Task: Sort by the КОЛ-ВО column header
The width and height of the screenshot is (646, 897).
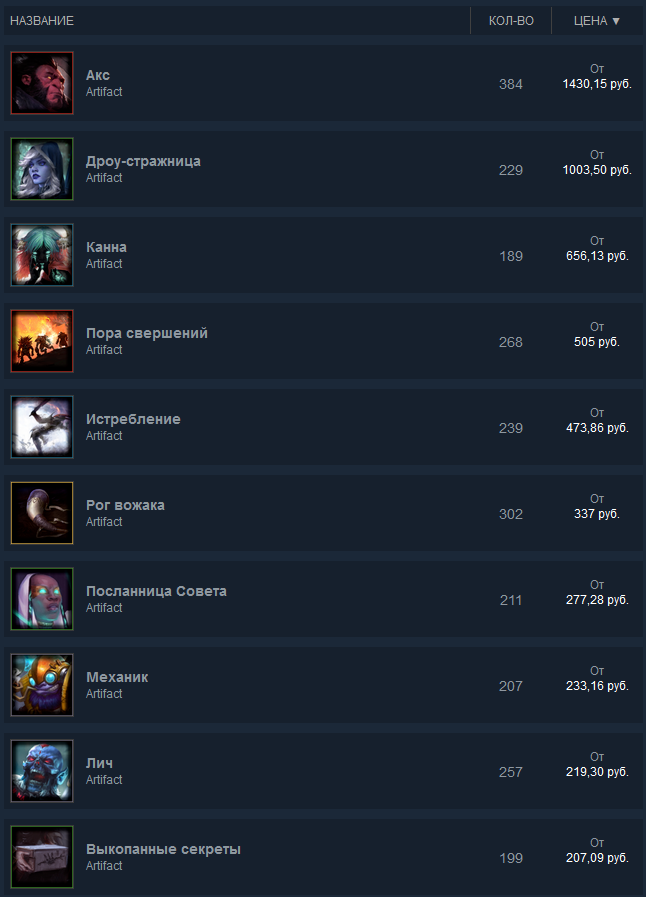Action: [x=511, y=21]
